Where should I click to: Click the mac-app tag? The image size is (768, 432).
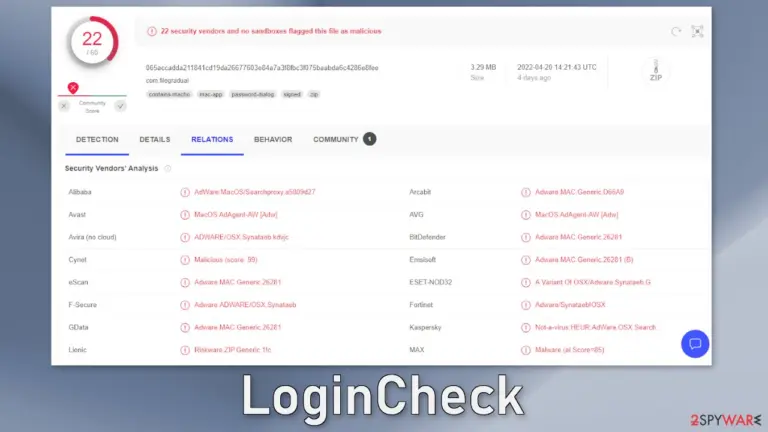pyautogui.click(x=211, y=94)
